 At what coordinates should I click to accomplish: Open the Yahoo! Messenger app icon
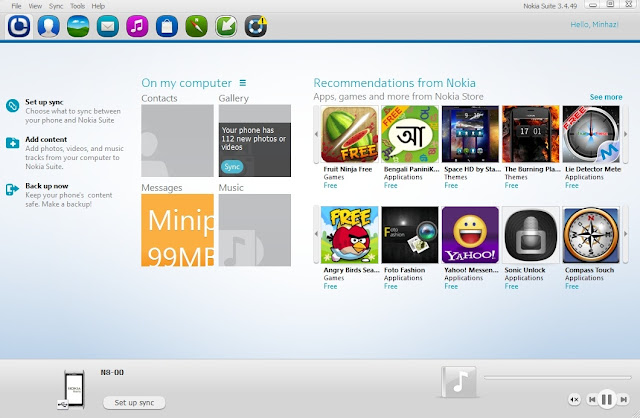point(470,235)
